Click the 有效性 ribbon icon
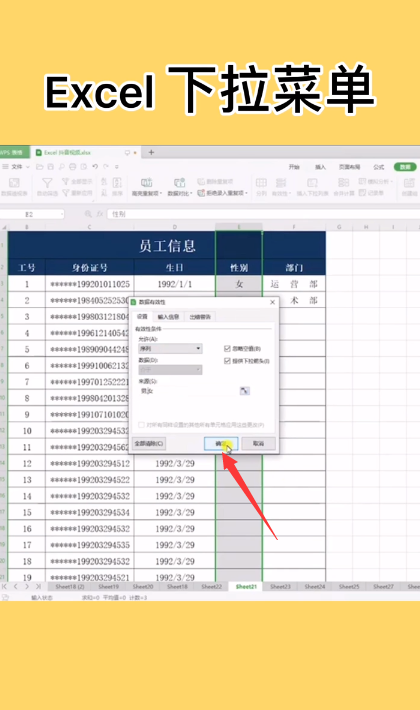This screenshot has width=420, height=710. (x=281, y=187)
